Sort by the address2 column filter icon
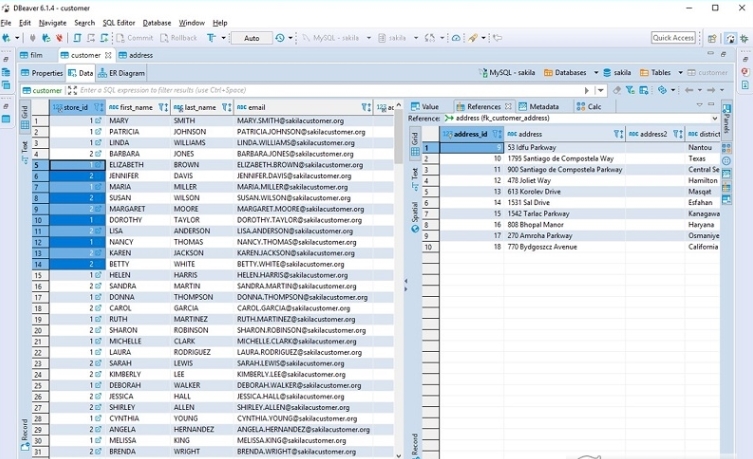 pyautogui.click(x=678, y=134)
